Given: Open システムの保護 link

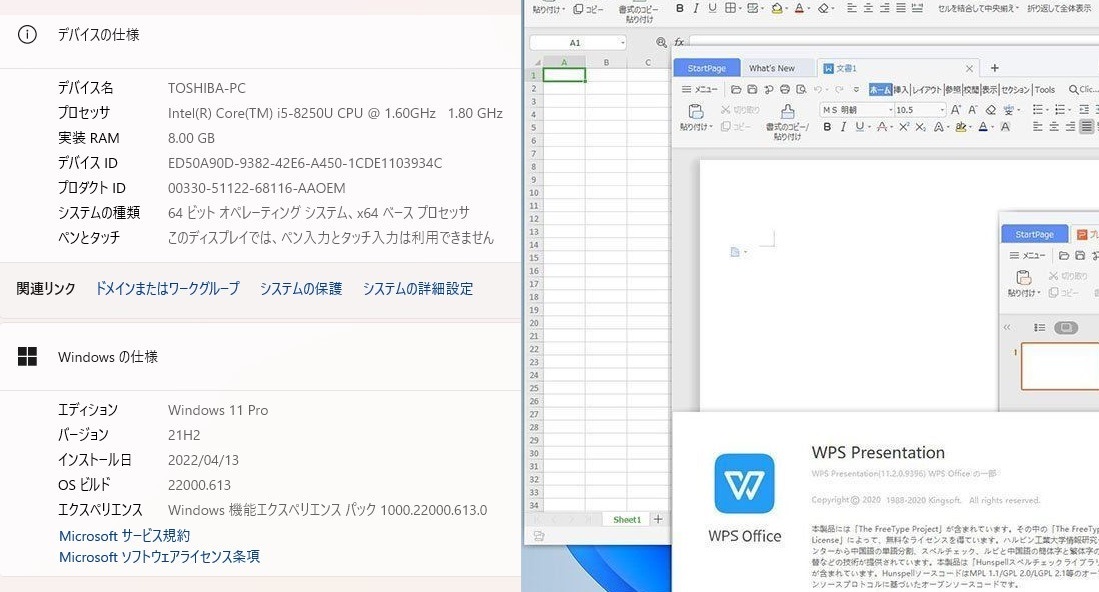Looking at the screenshot, I should coord(301,289).
